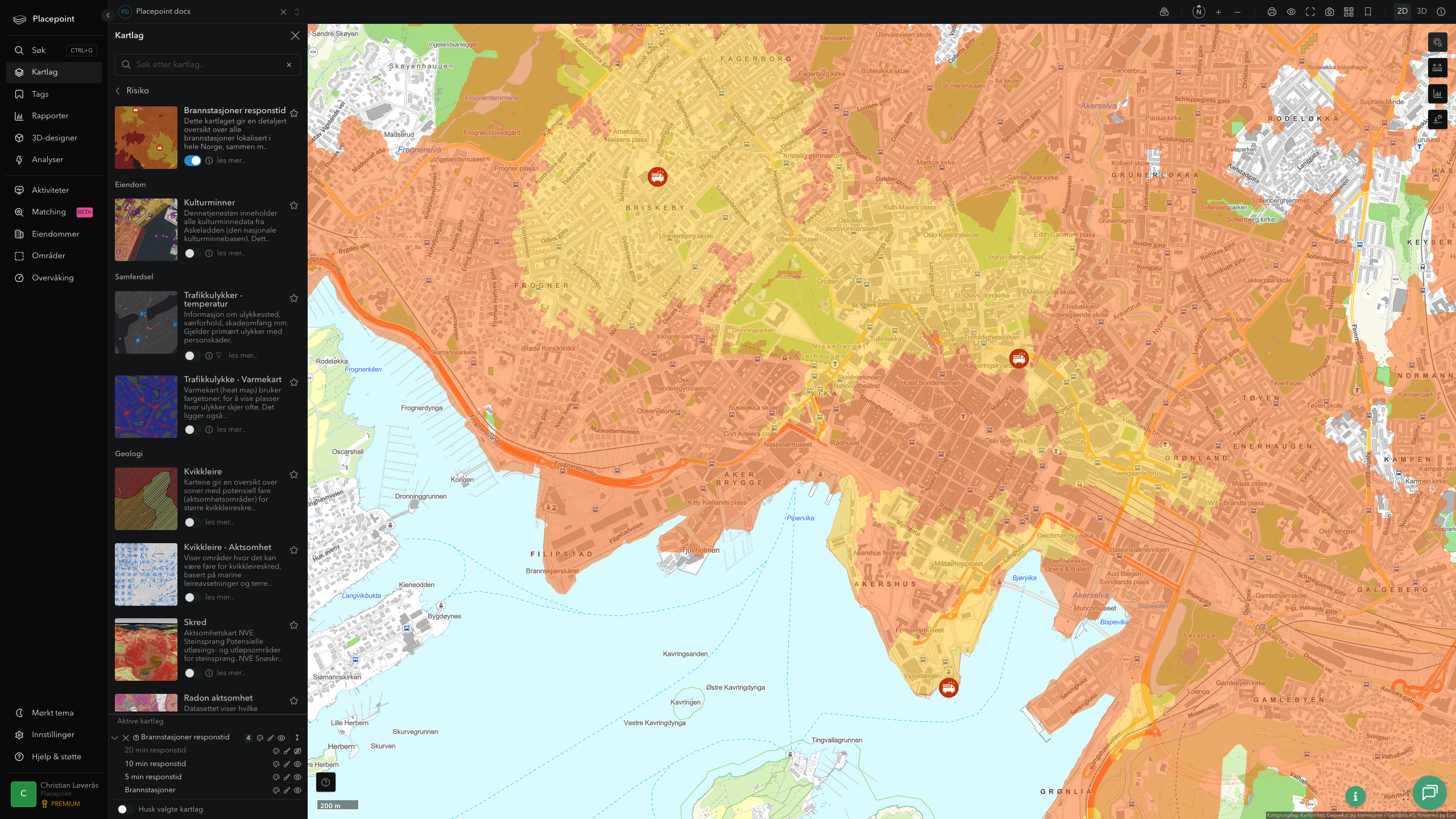This screenshot has width=1456, height=819.
Task: Open the basemap gallery grid icon
Action: [x=1349, y=12]
